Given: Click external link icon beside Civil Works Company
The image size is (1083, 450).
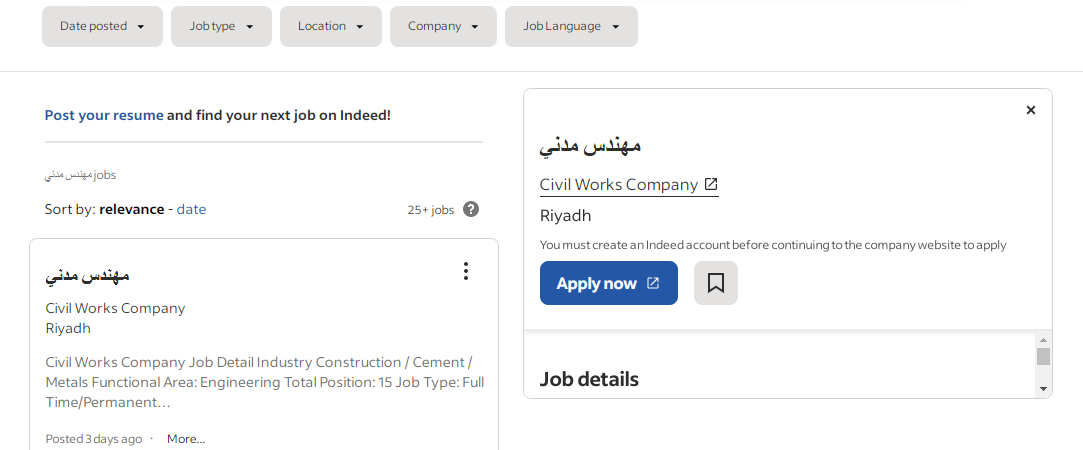Looking at the screenshot, I should click(x=711, y=184).
